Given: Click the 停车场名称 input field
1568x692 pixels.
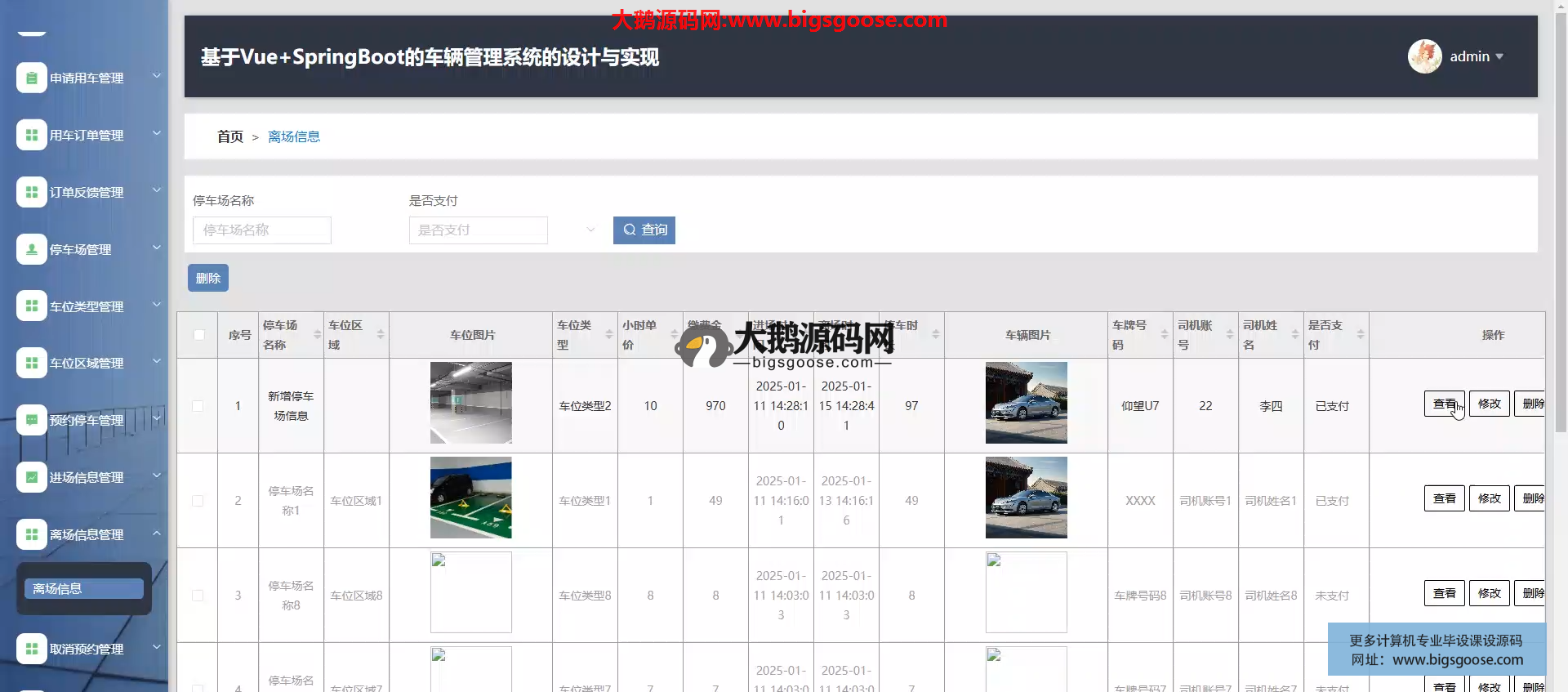Looking at the screenshot, I should click(x=262, y=230).
